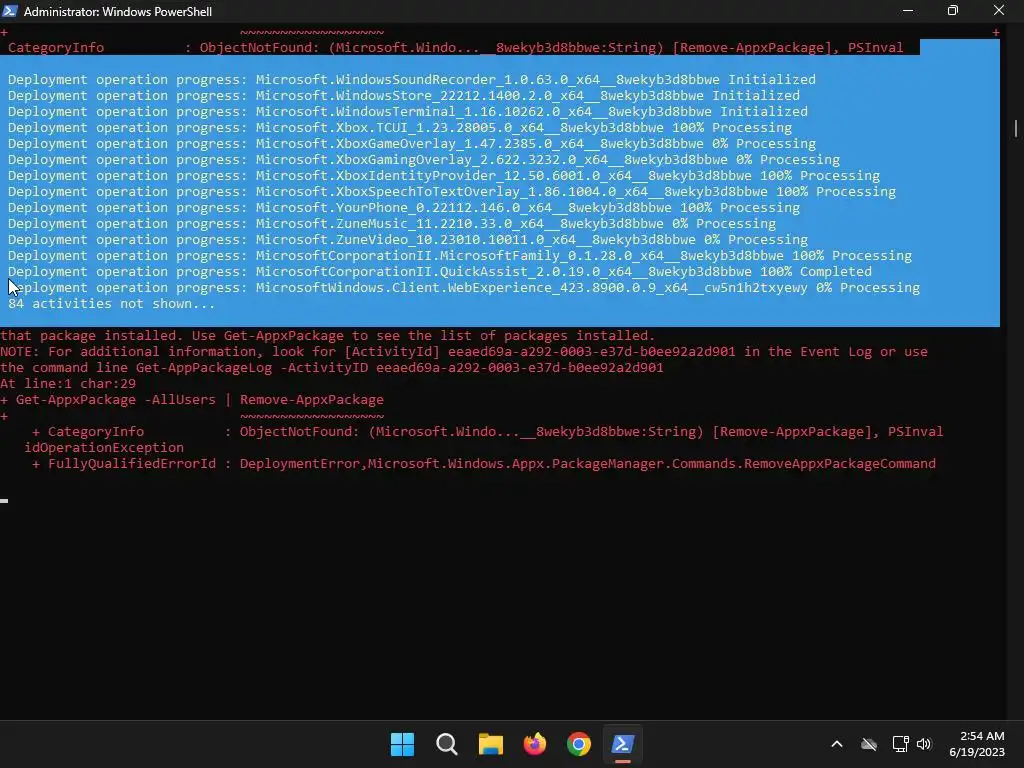Click the 'NOTE: For additional information' line
This screenshot has width=1024, height=768.
tap(464, 351)
